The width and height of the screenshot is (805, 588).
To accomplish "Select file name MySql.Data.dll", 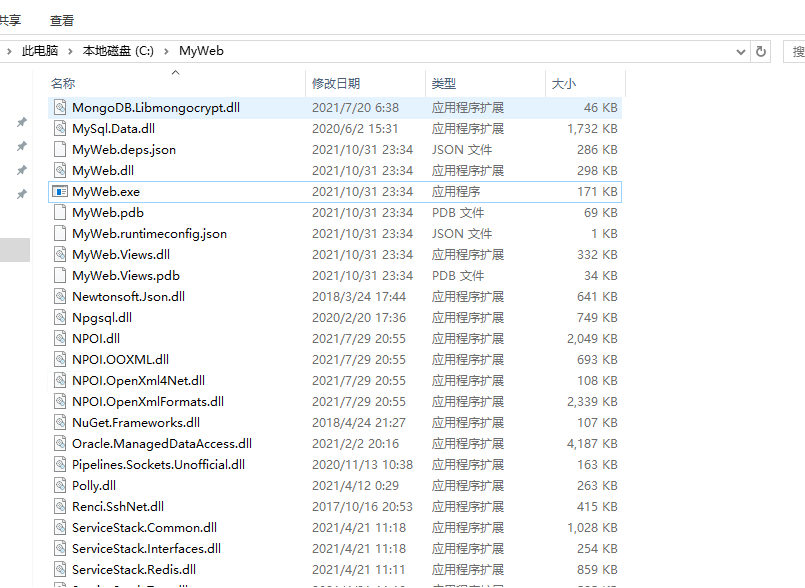I will [x=113, y=128].
